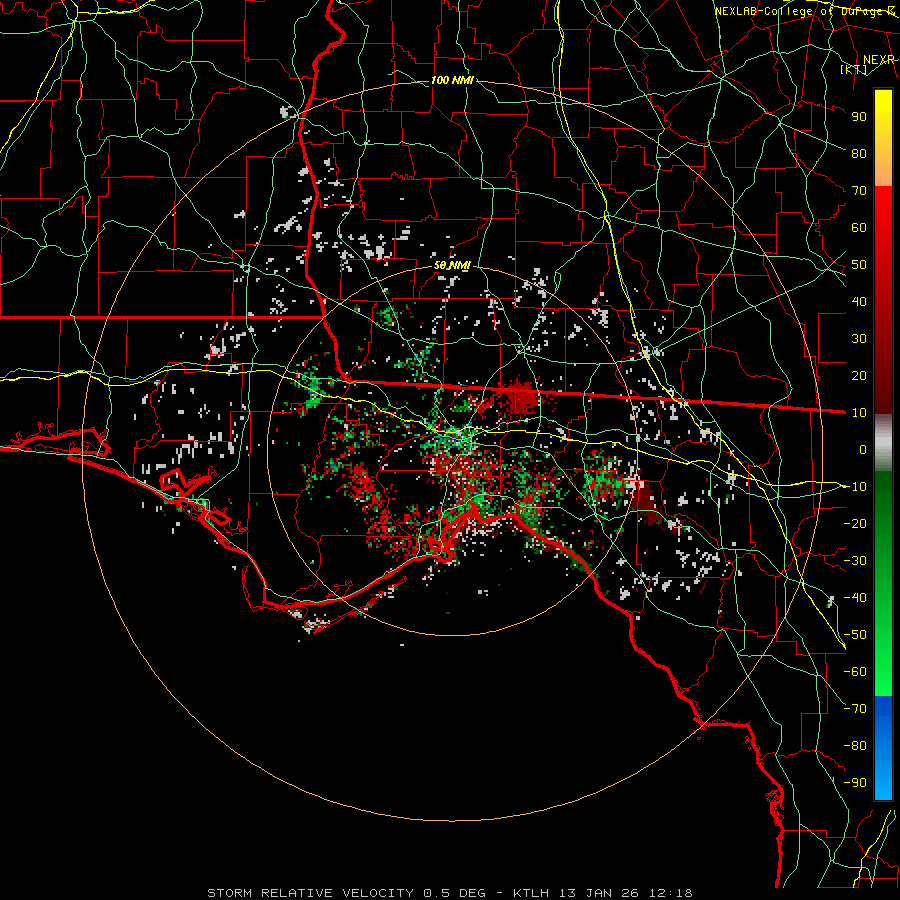The width and height of the screenshot is (900, 900).
Task: Click the gray zero-velocity segment of the color bar
Action: pos(883,443)
